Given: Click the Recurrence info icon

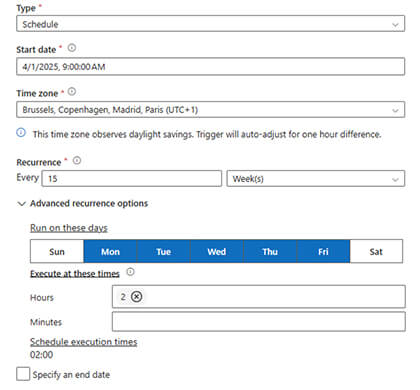Looking at the screenshot, I should tap(77, 161).
